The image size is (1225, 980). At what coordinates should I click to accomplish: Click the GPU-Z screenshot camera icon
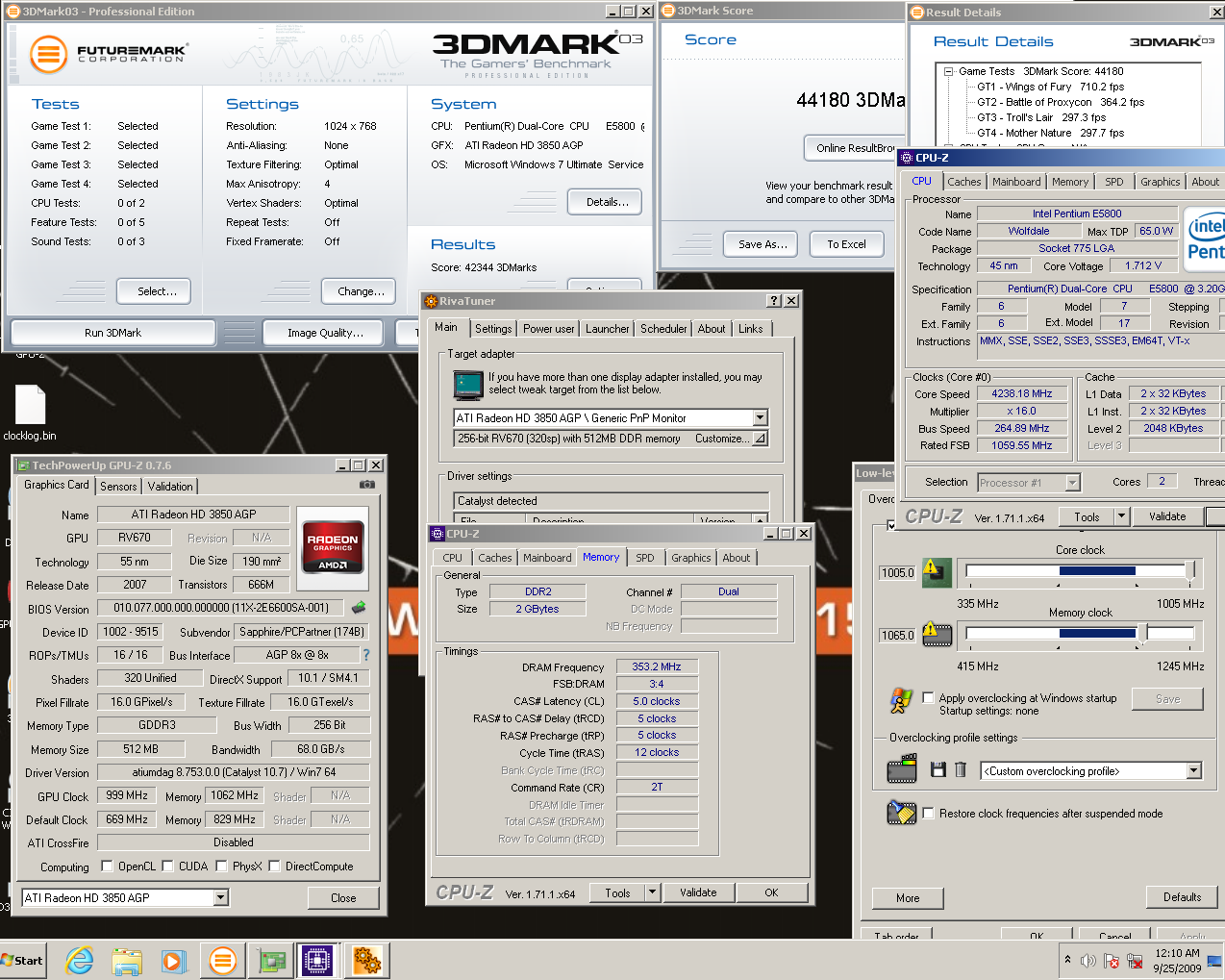click(366, 485)
